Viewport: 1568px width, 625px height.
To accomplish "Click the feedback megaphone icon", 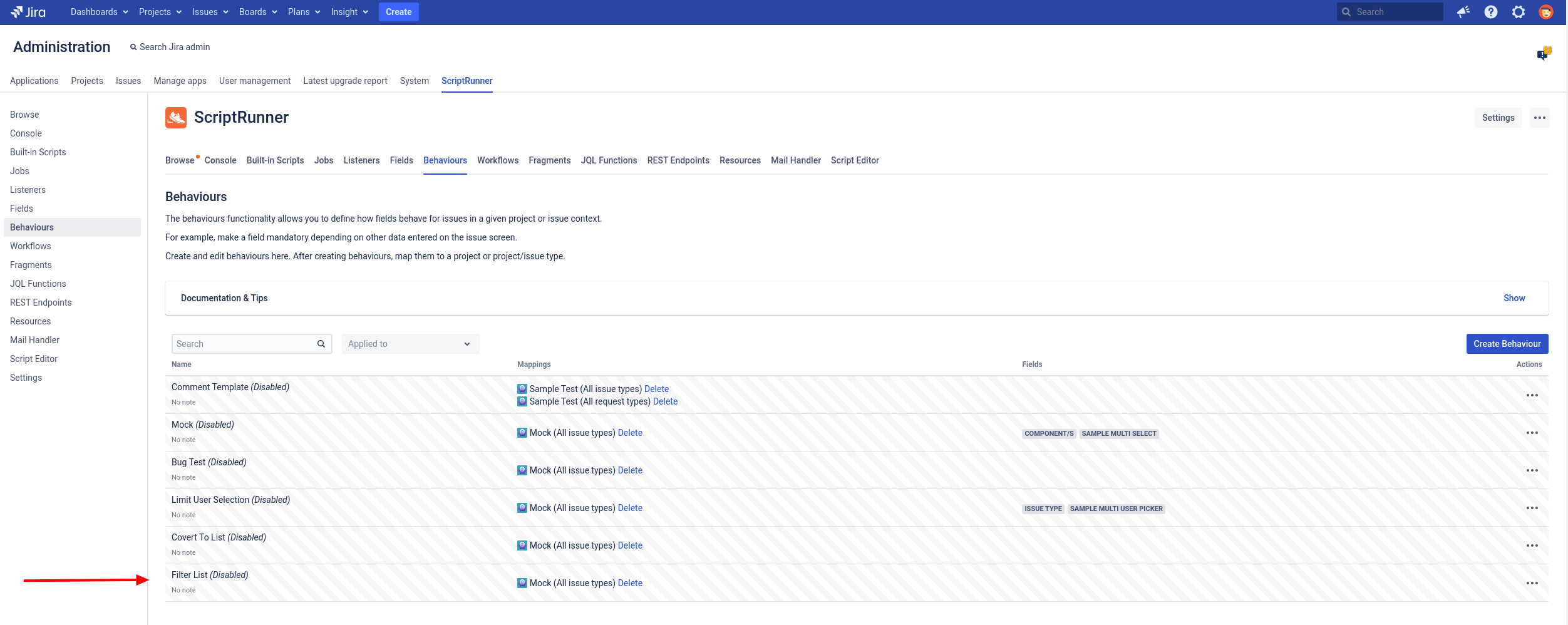I will (x=1463, y=11).
